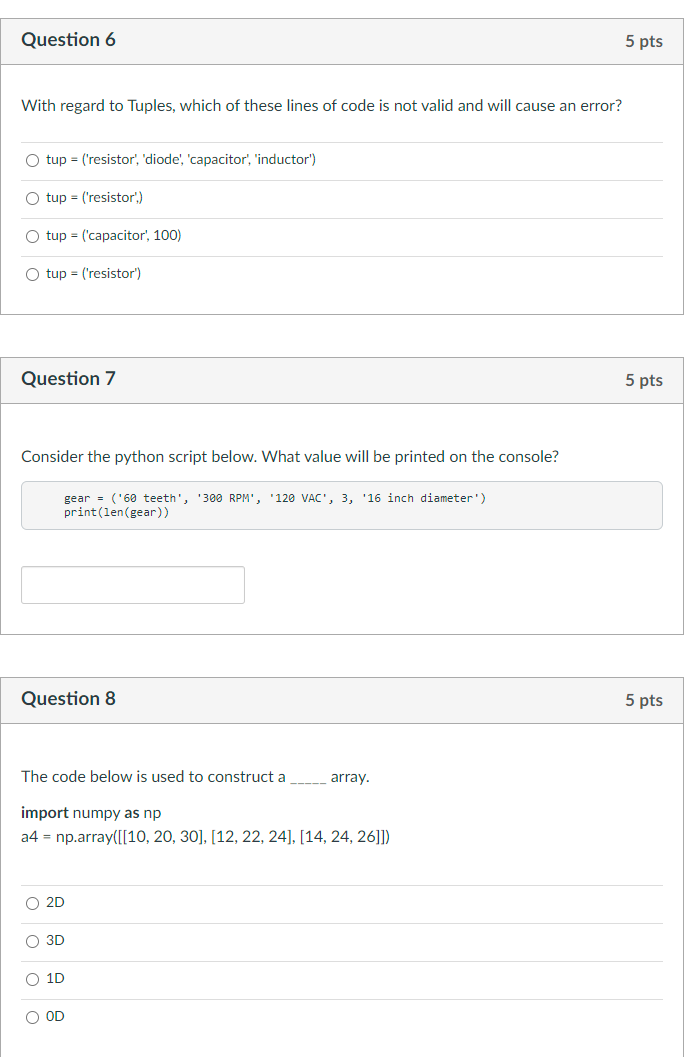684x1057 pixels.
Task: Click the Question 8 heading
Action: pos(68,698)
